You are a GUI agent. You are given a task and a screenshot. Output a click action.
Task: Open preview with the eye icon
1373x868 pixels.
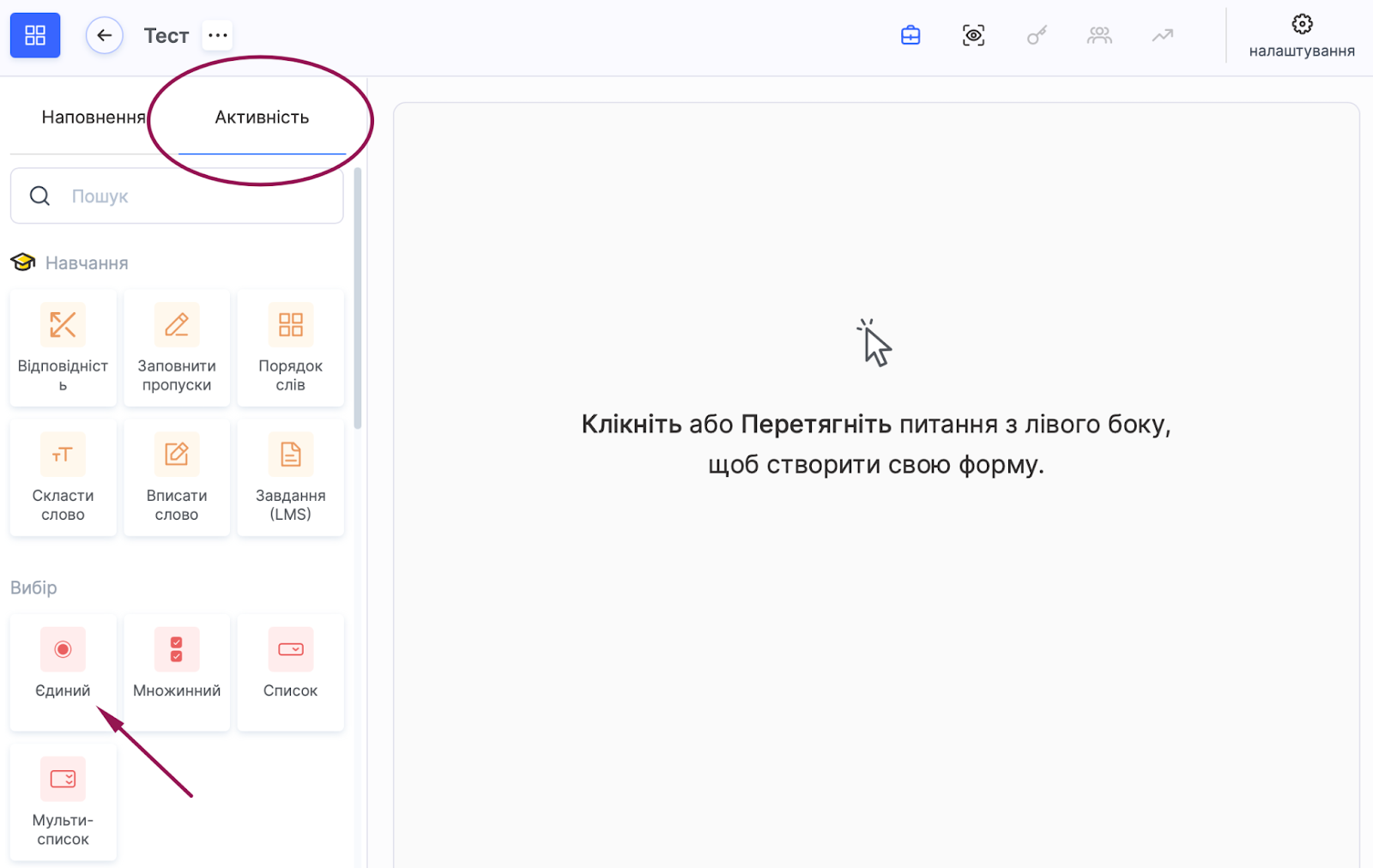973,35
